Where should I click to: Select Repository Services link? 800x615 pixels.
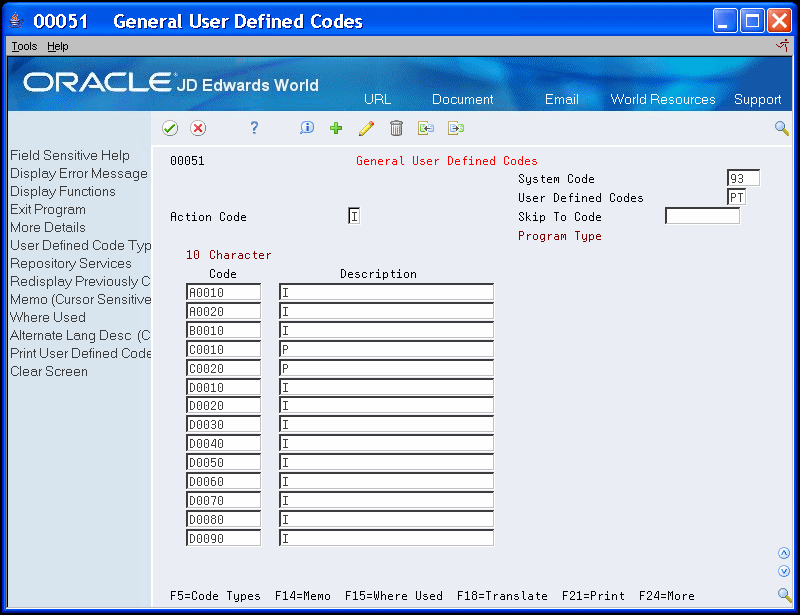[x=71, y=263]
